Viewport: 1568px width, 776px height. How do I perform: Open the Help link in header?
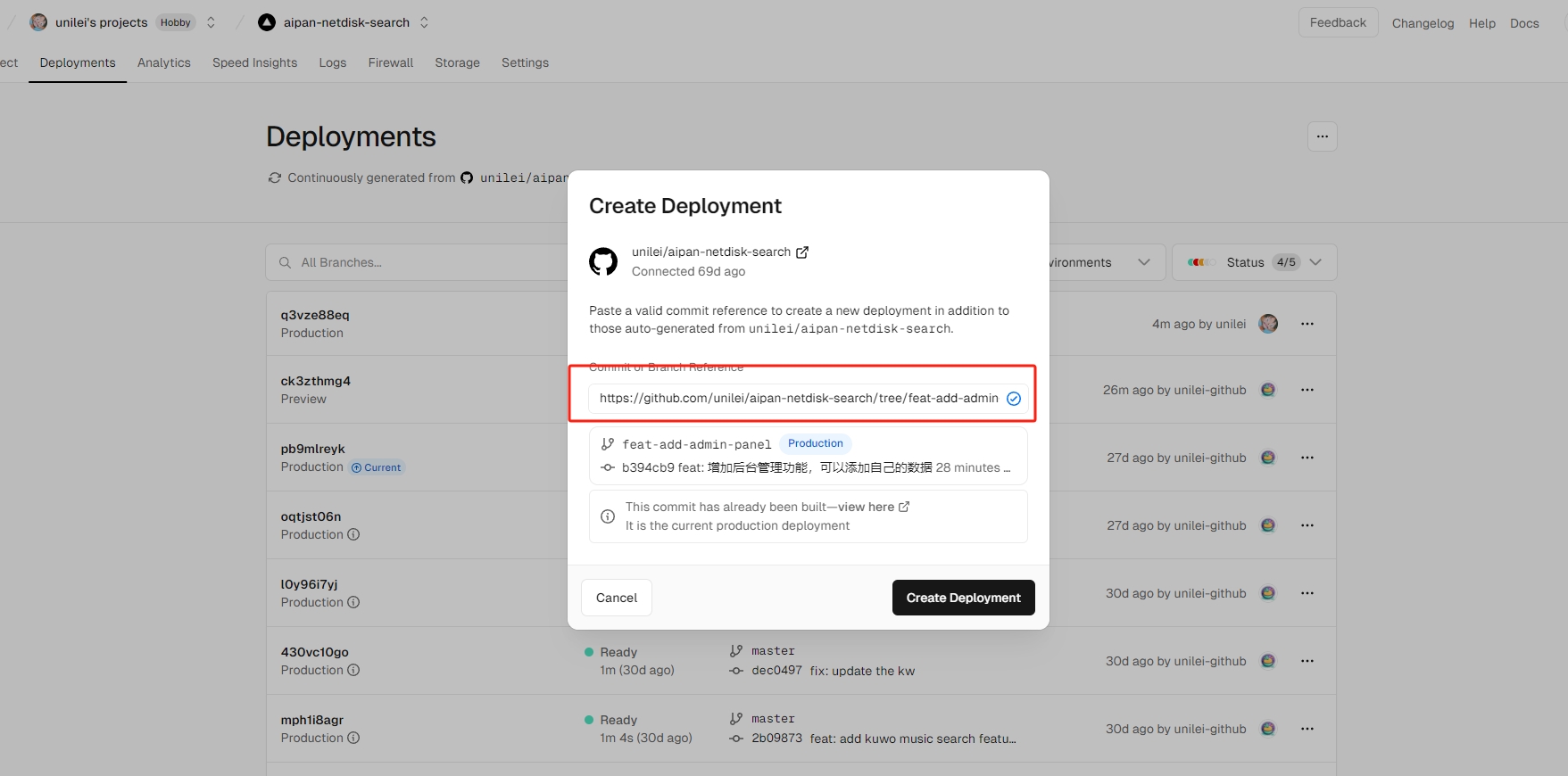tap(1481, 23)
